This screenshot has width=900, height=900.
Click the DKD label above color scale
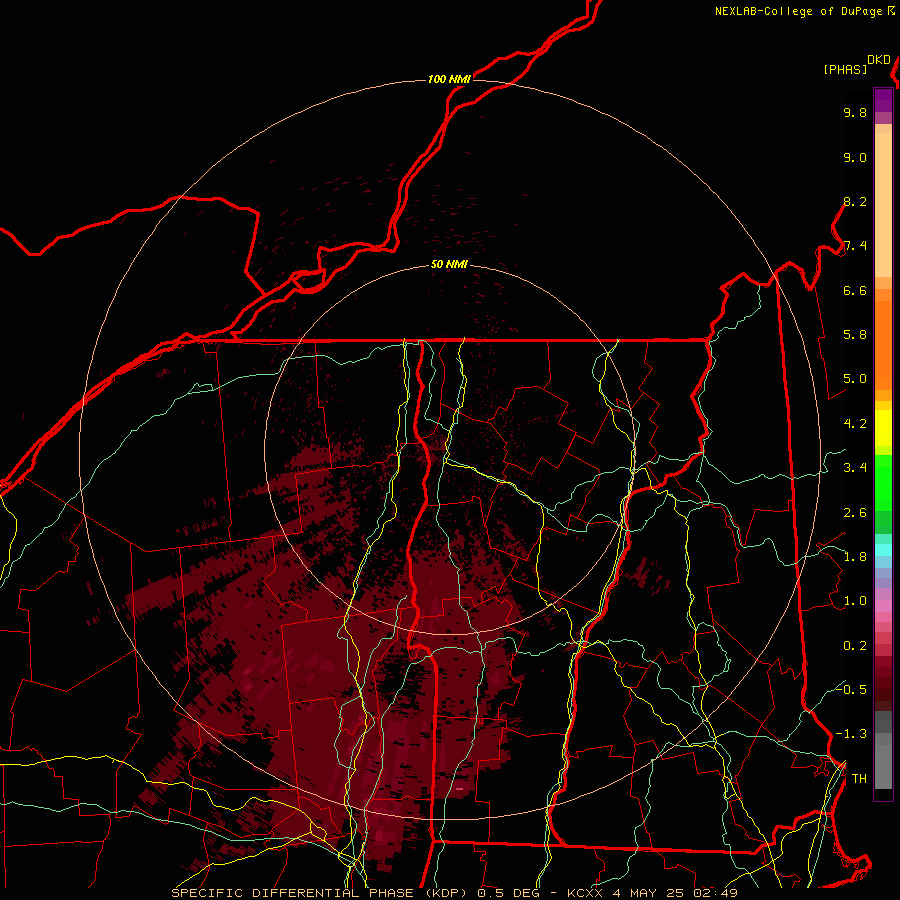(879, 60)
